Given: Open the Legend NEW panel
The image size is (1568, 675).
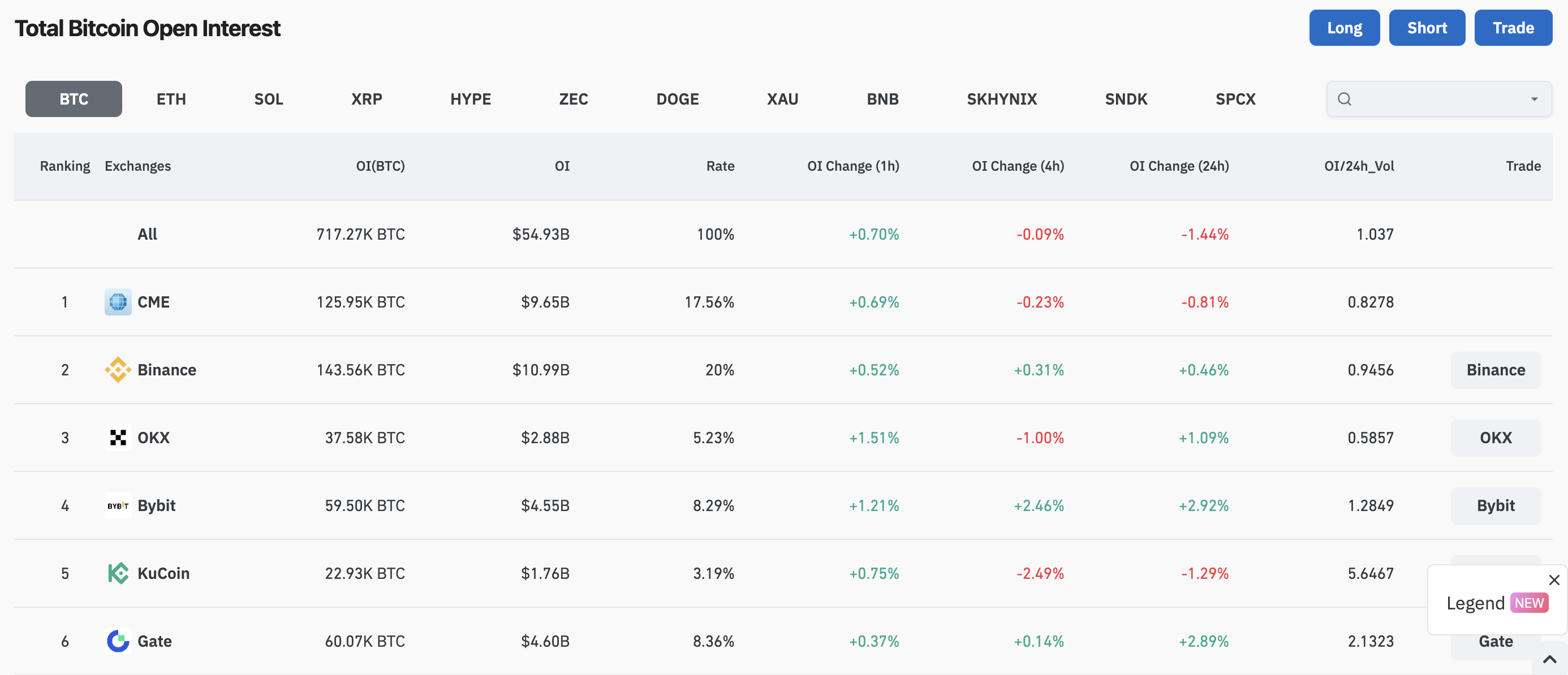Looking at the screenshot, I should 1497,603.
